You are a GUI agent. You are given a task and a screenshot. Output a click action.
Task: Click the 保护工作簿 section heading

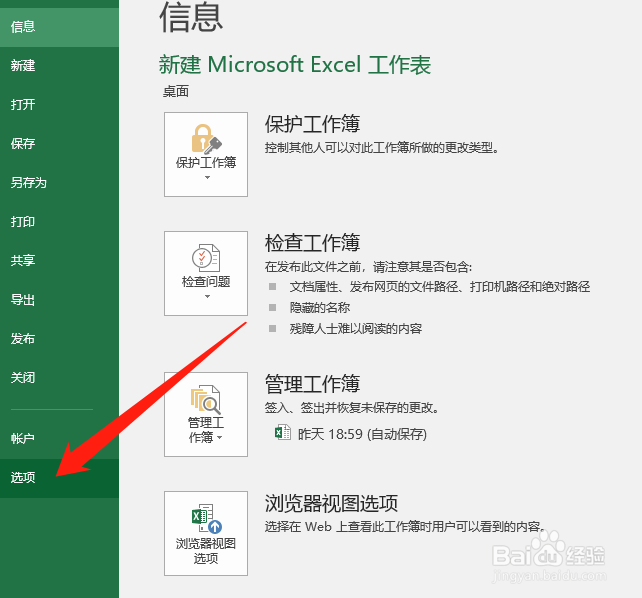(312, 124)
